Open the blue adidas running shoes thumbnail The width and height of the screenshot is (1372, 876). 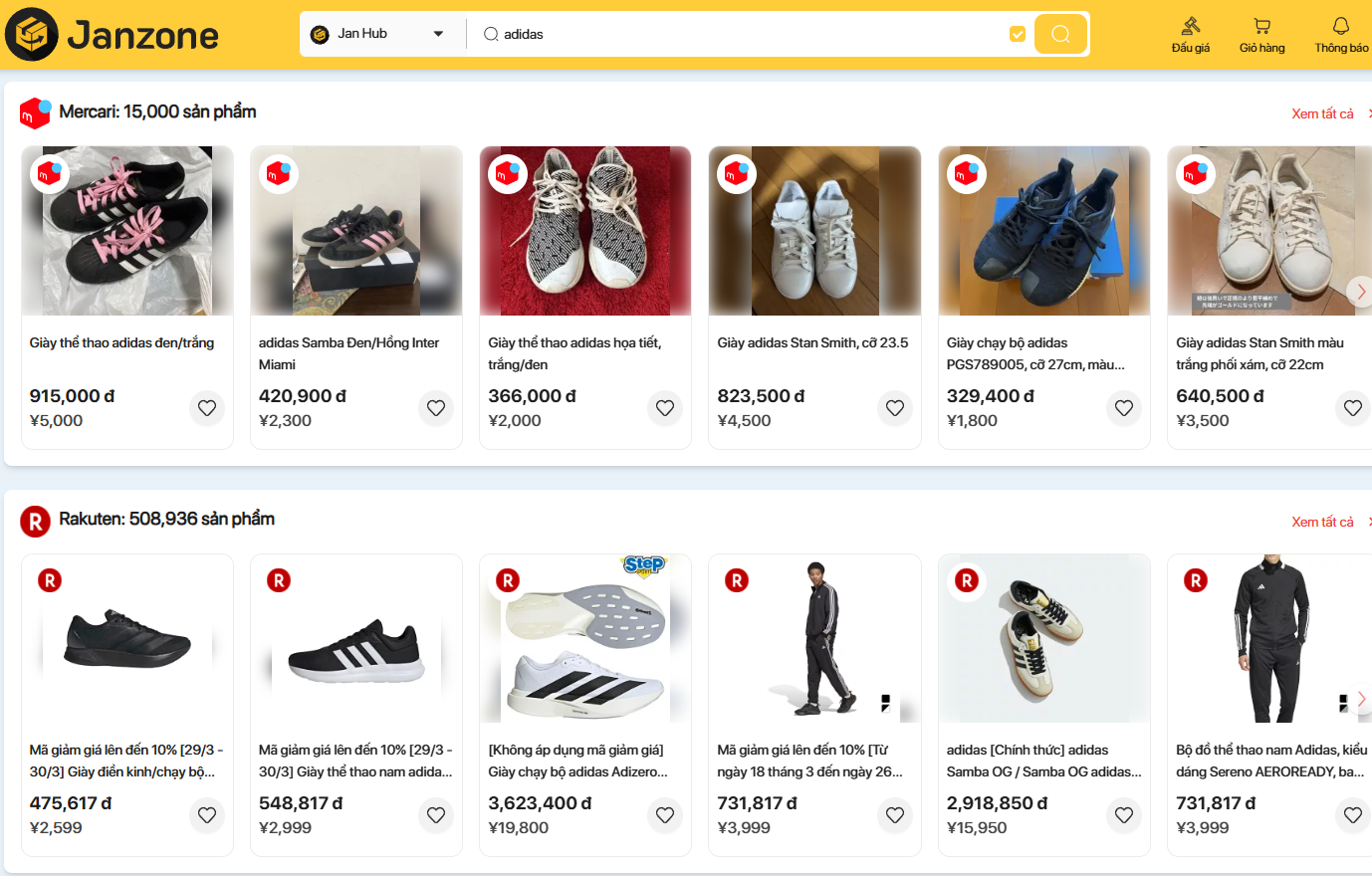tap(1043, 231)
